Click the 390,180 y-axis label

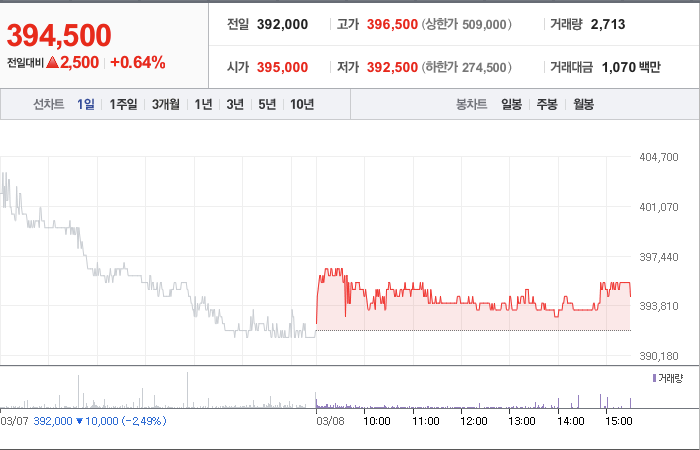[x=659, y=356]
